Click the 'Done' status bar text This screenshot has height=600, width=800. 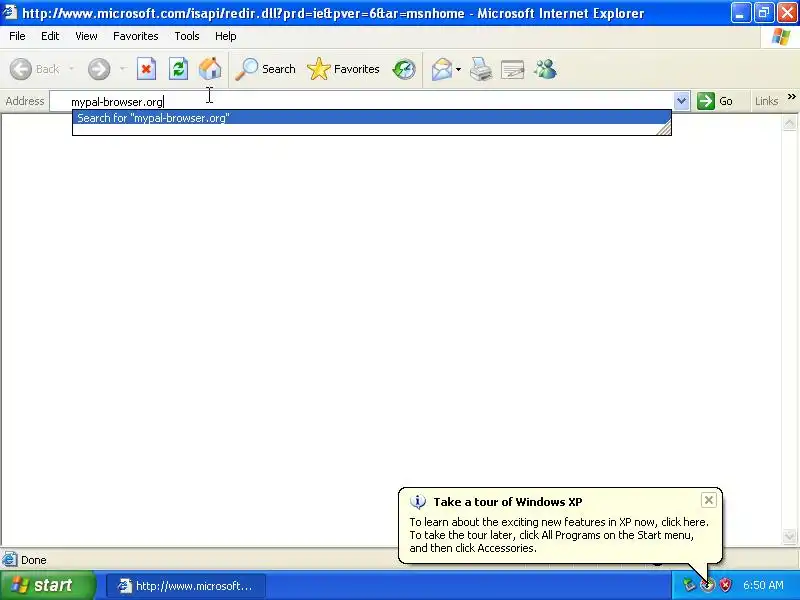pyautogui.click(x=34, y=560)
